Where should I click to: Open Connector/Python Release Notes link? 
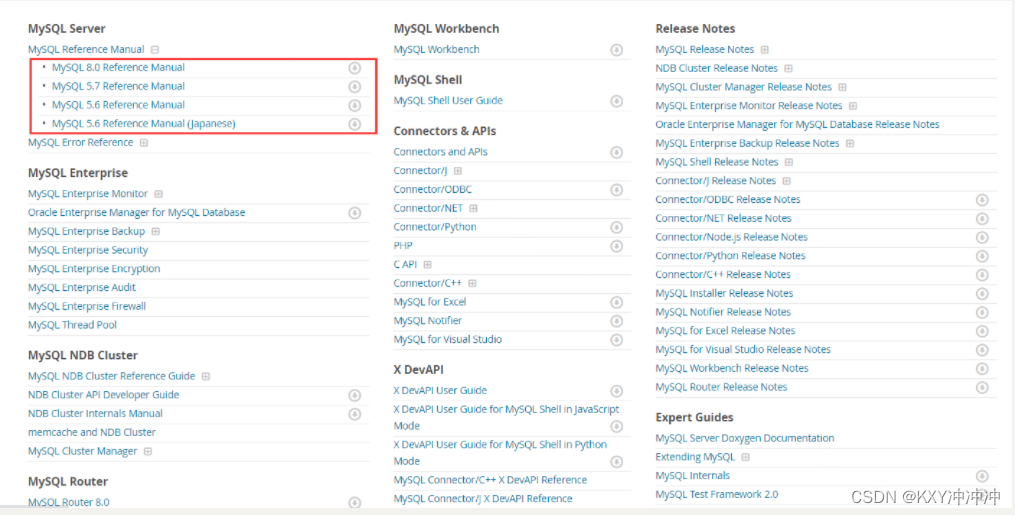(x=730, y=256)
